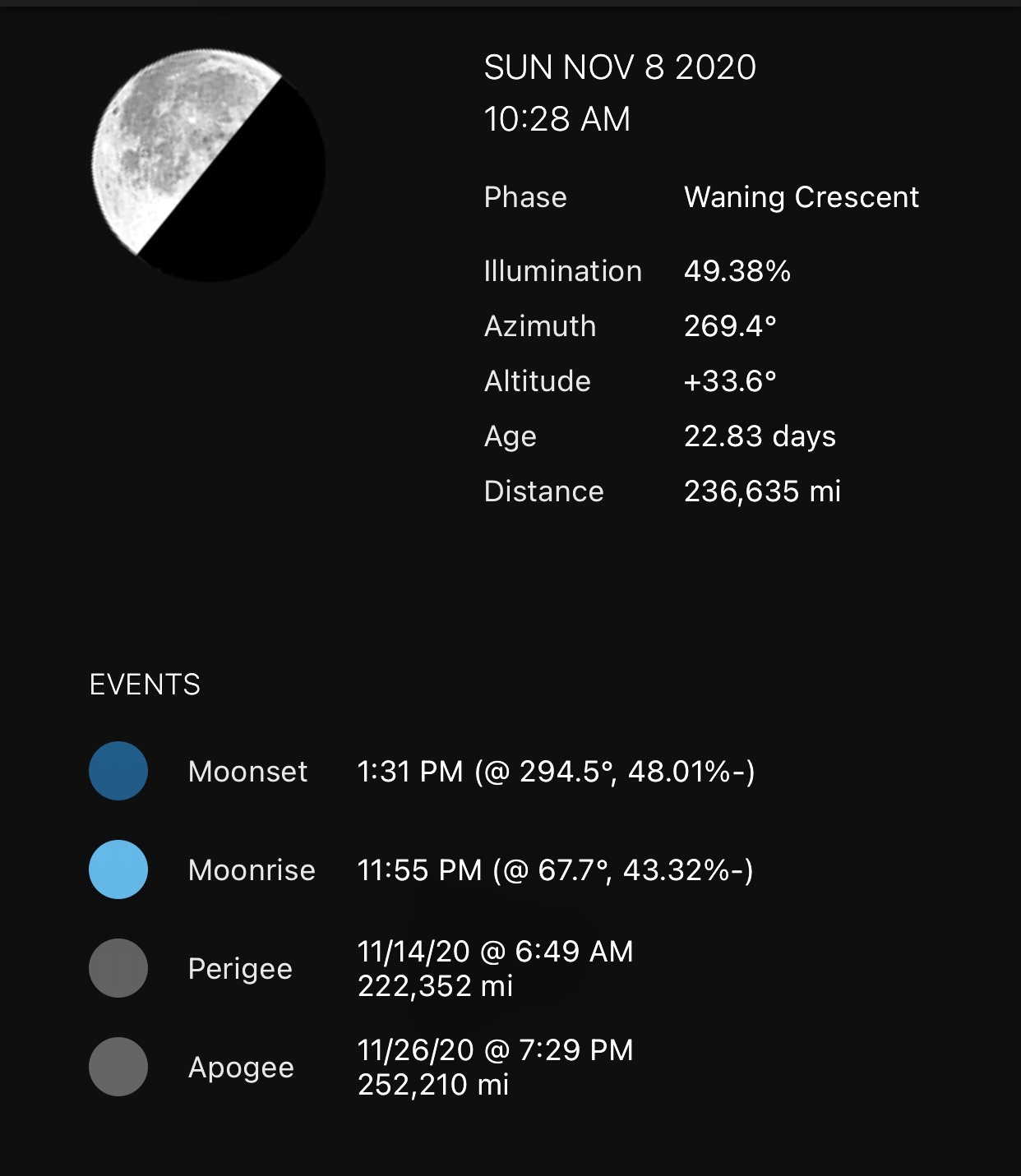Click the Altitude +33.6° value
1021x1176 pixels.
(730, 381)
